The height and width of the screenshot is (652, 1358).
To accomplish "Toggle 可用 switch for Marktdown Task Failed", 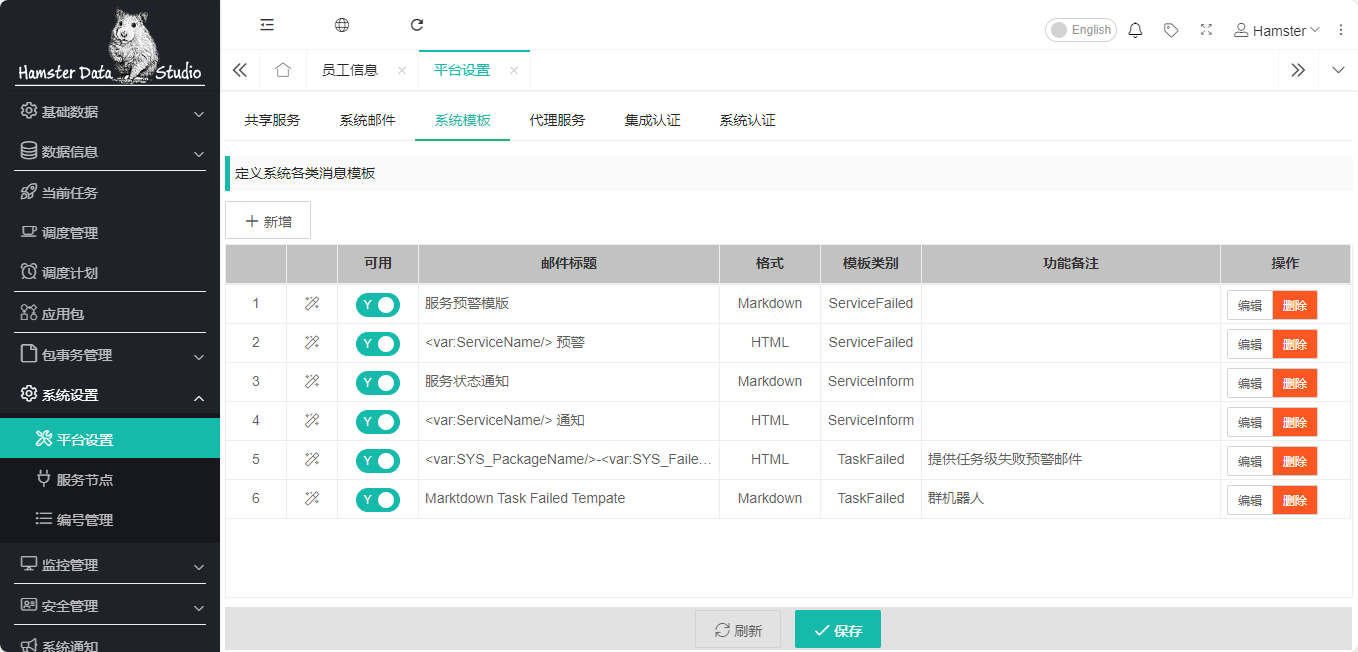I will (378, 499).
